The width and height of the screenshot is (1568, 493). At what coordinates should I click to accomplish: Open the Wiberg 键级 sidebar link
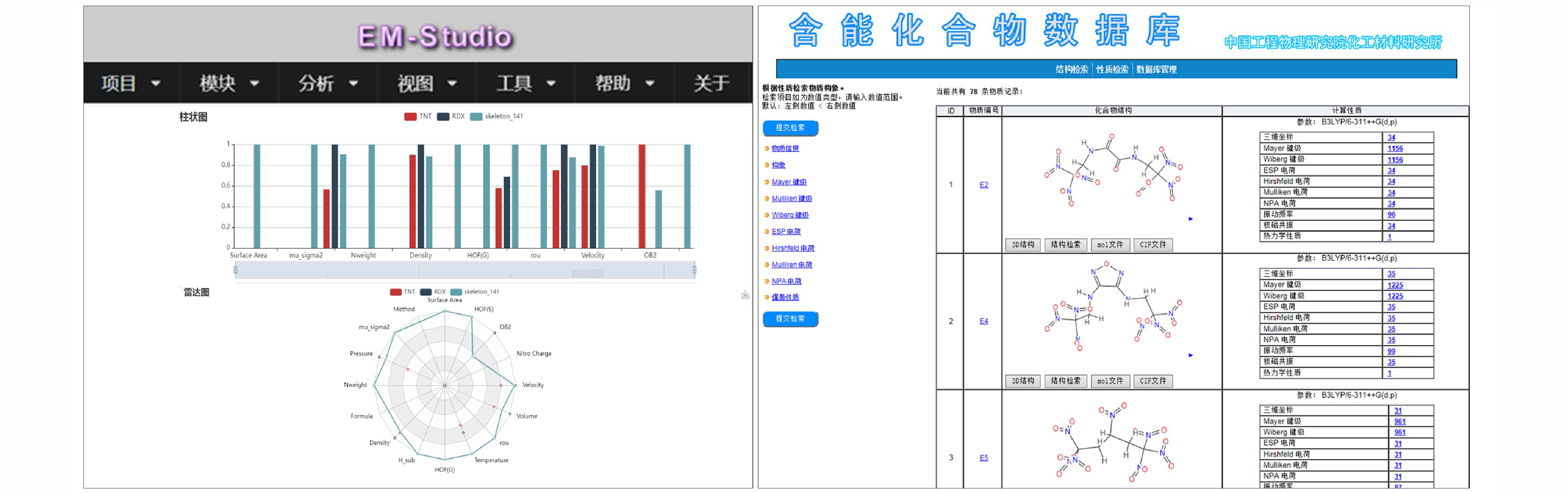pyautogui.click(x=790, y=215)
